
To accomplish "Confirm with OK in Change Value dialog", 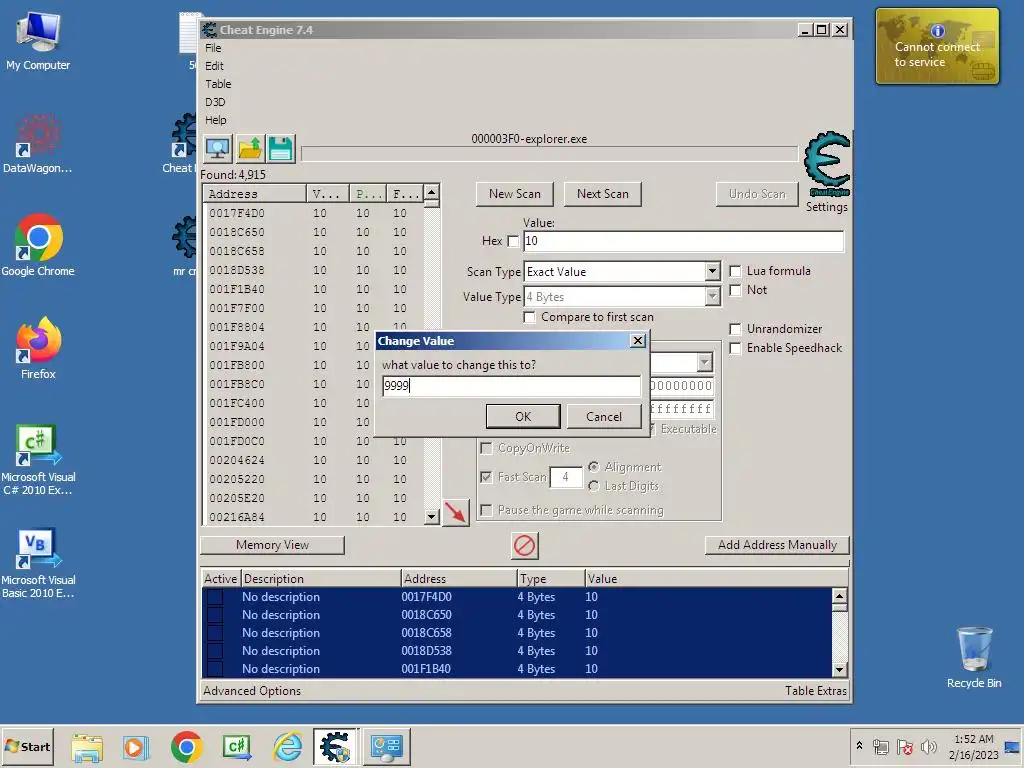I will coord(523,417).
